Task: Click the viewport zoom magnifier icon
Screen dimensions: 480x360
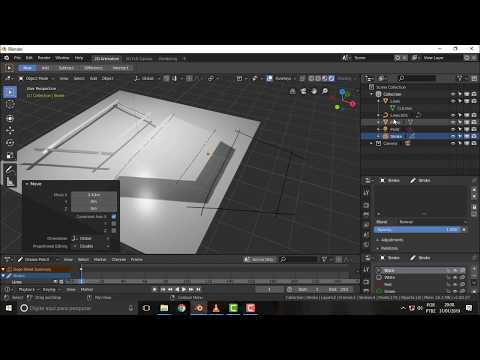Action: click(325, 91)
